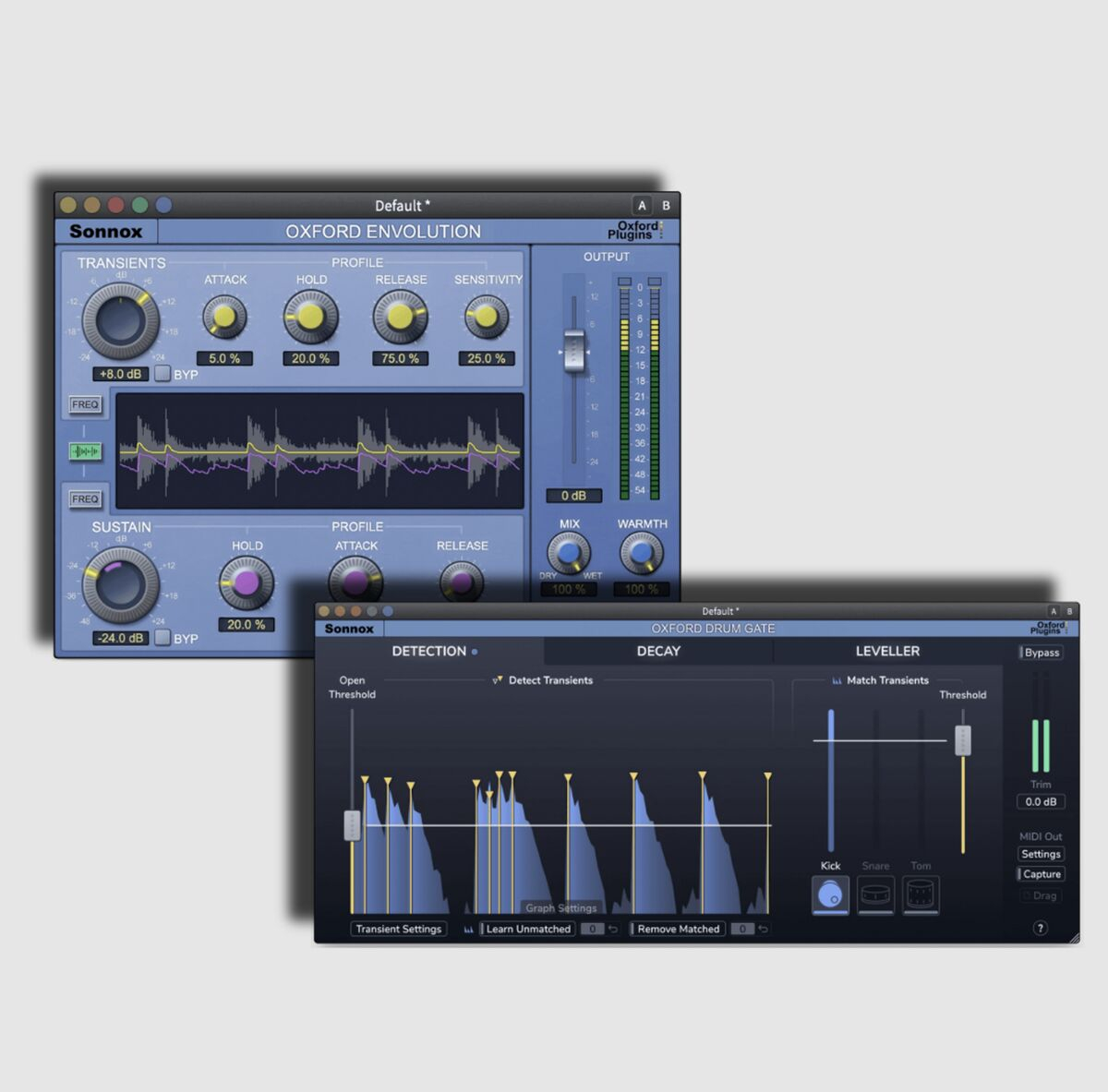Expand Graph Settings under the waveform

pyautogui.click(x=560, y=908)
